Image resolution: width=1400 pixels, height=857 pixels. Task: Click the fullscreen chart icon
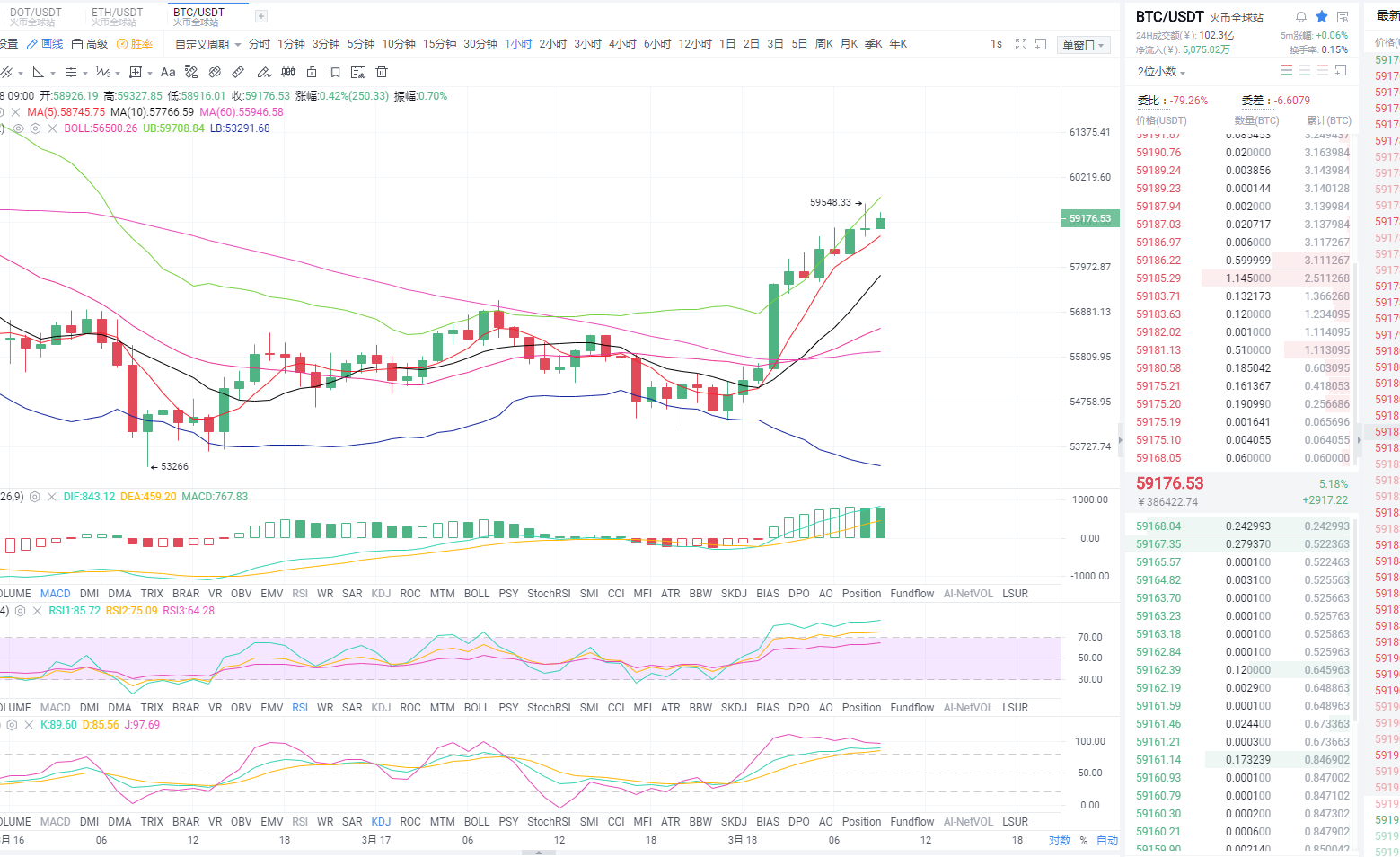click(1021, 44)
